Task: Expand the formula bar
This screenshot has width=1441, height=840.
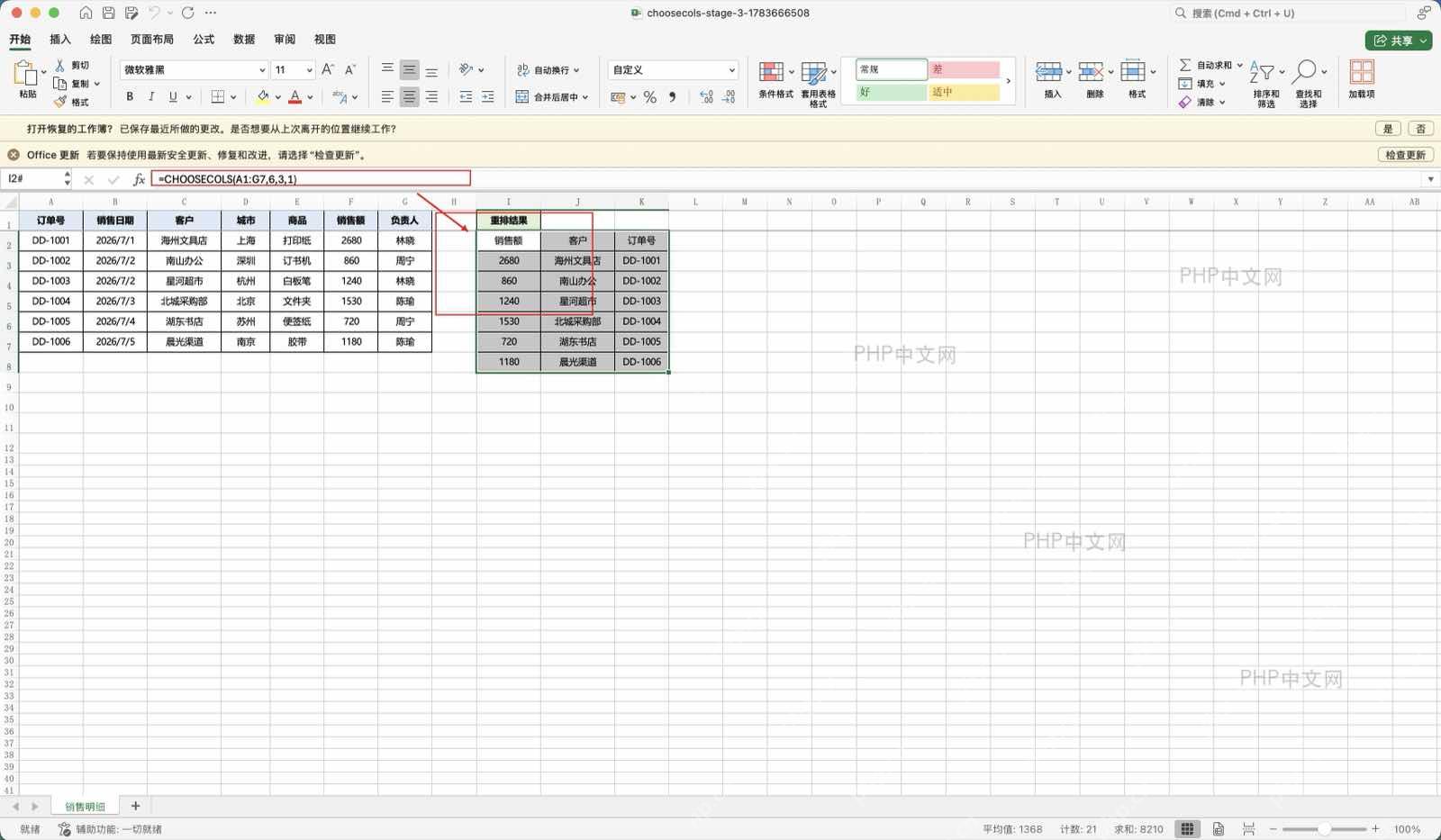Action: [1430, 179]
